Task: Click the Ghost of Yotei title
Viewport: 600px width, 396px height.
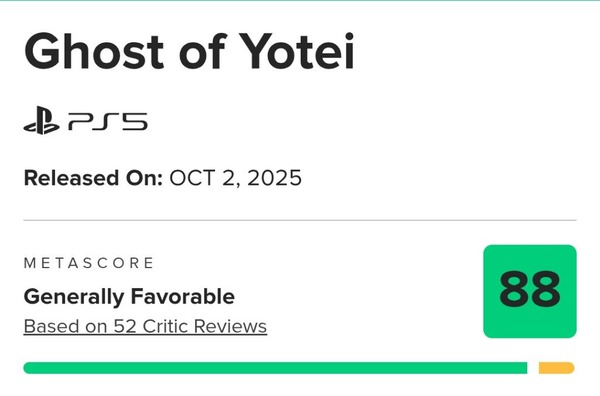Action: (189, 51)
